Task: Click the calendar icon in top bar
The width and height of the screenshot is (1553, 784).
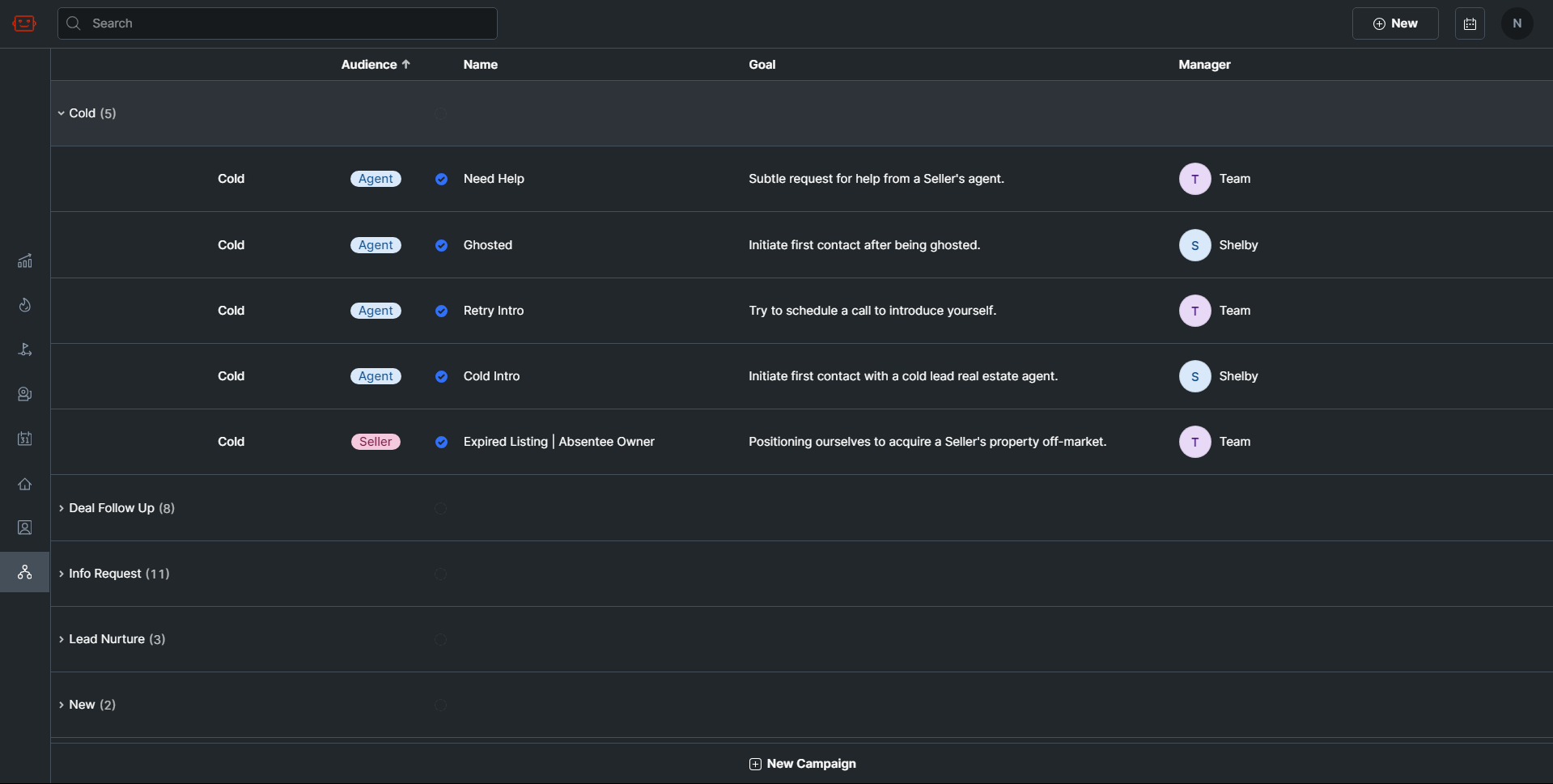Action: click(x=1470, y=23)
